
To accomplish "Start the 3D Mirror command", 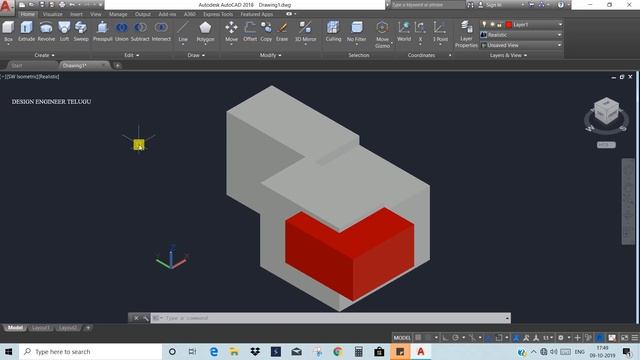I will pyautogui.click(x=305, y=32).
